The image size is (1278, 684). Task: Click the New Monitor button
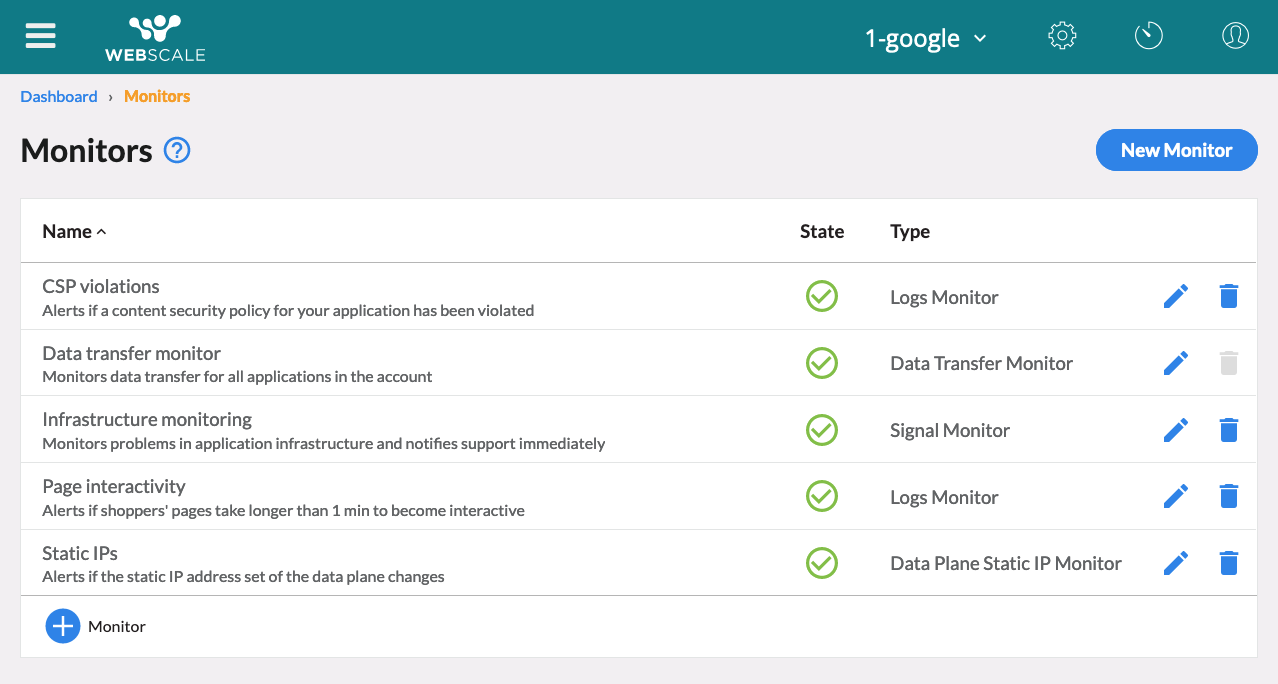coord(1176,150)
